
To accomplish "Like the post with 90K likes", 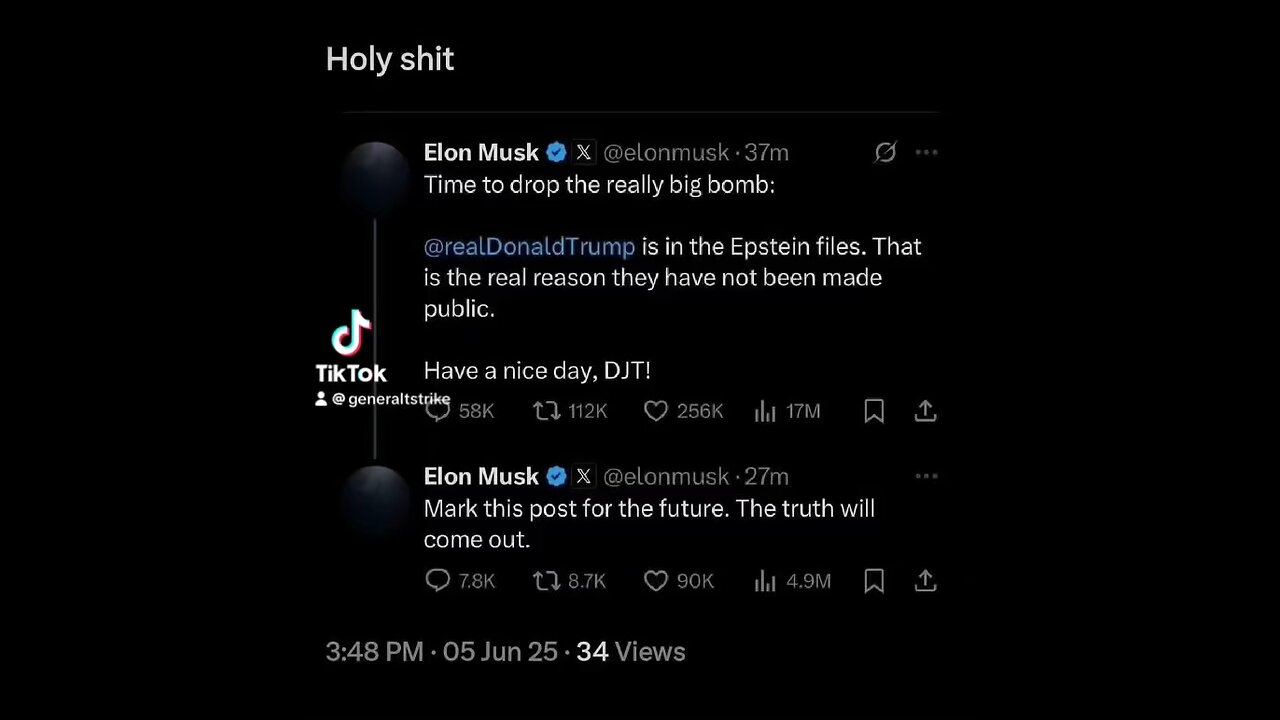I will coord(655,580).
